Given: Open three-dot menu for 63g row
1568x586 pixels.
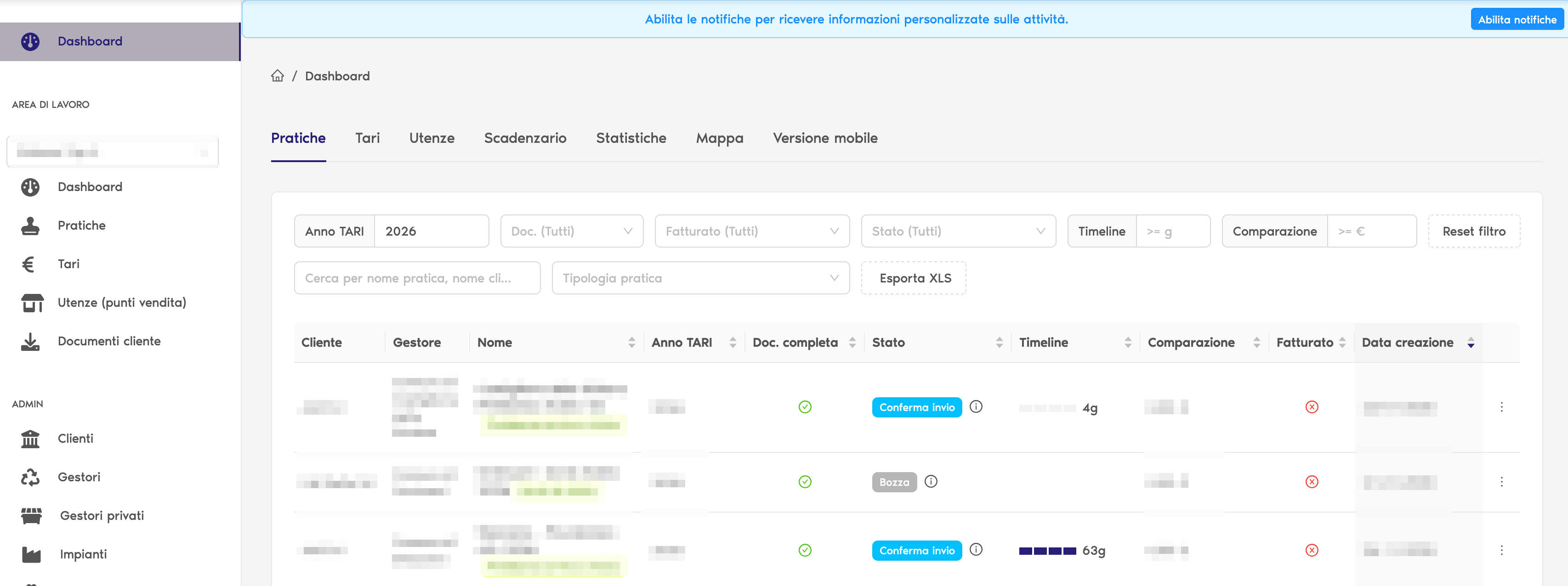Looking at the screenshot, I should click(1501, 550).
